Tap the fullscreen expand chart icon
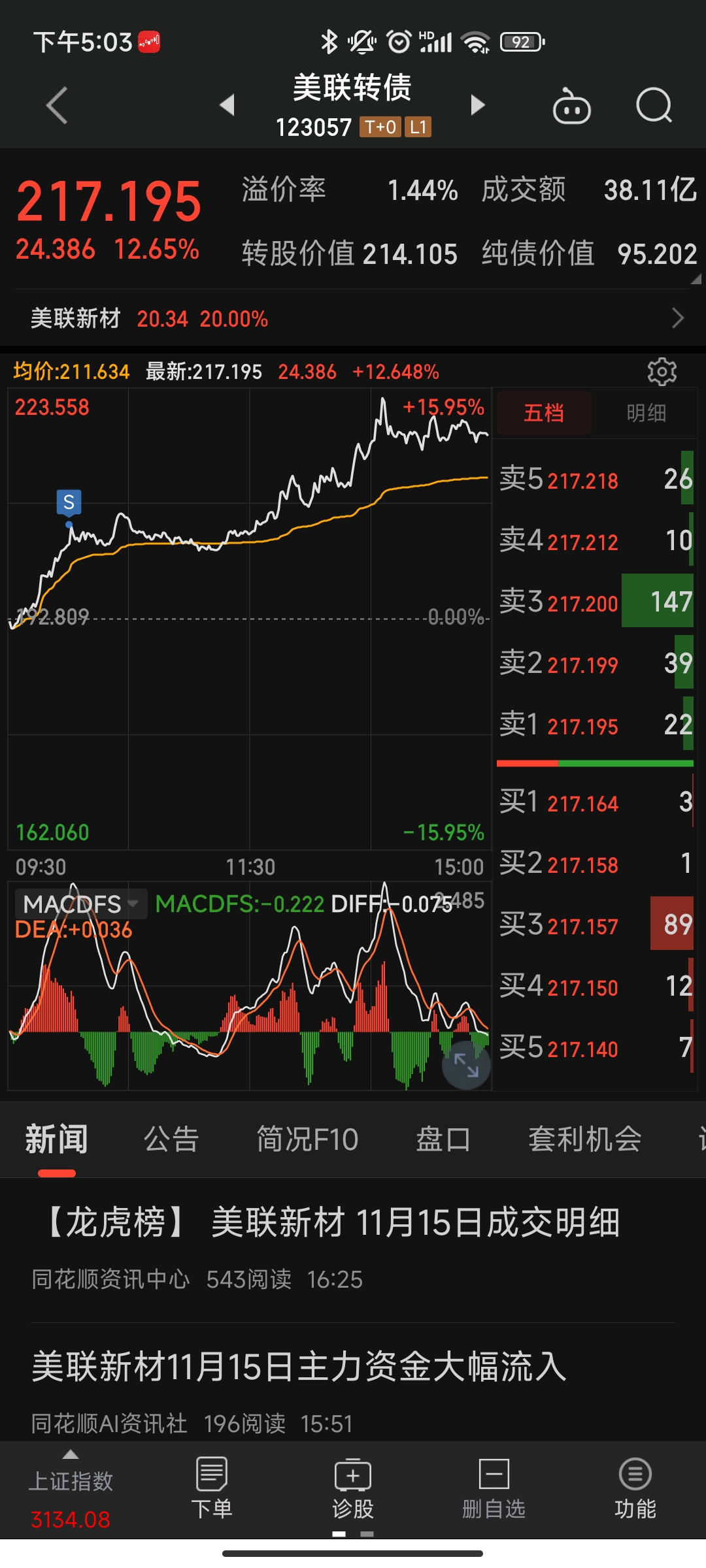This screenshot has width=706, height=1568. (x=466, y=1065)
